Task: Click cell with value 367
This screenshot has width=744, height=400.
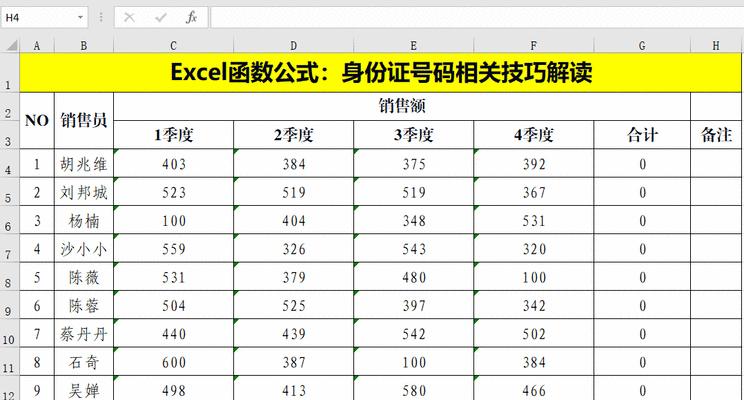Action: [x=533, y=192]
